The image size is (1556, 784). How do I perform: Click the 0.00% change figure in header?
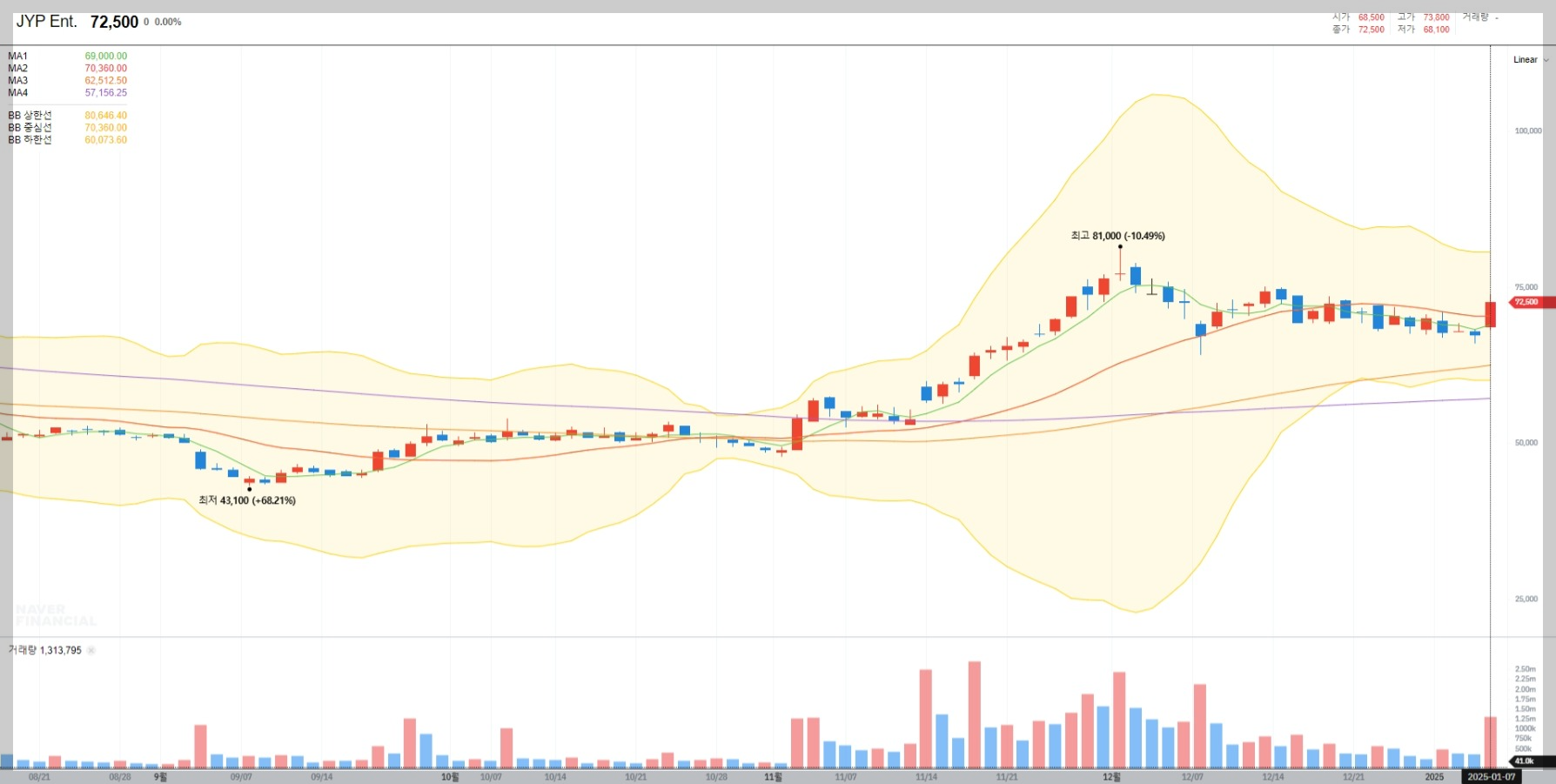(168, 23)
